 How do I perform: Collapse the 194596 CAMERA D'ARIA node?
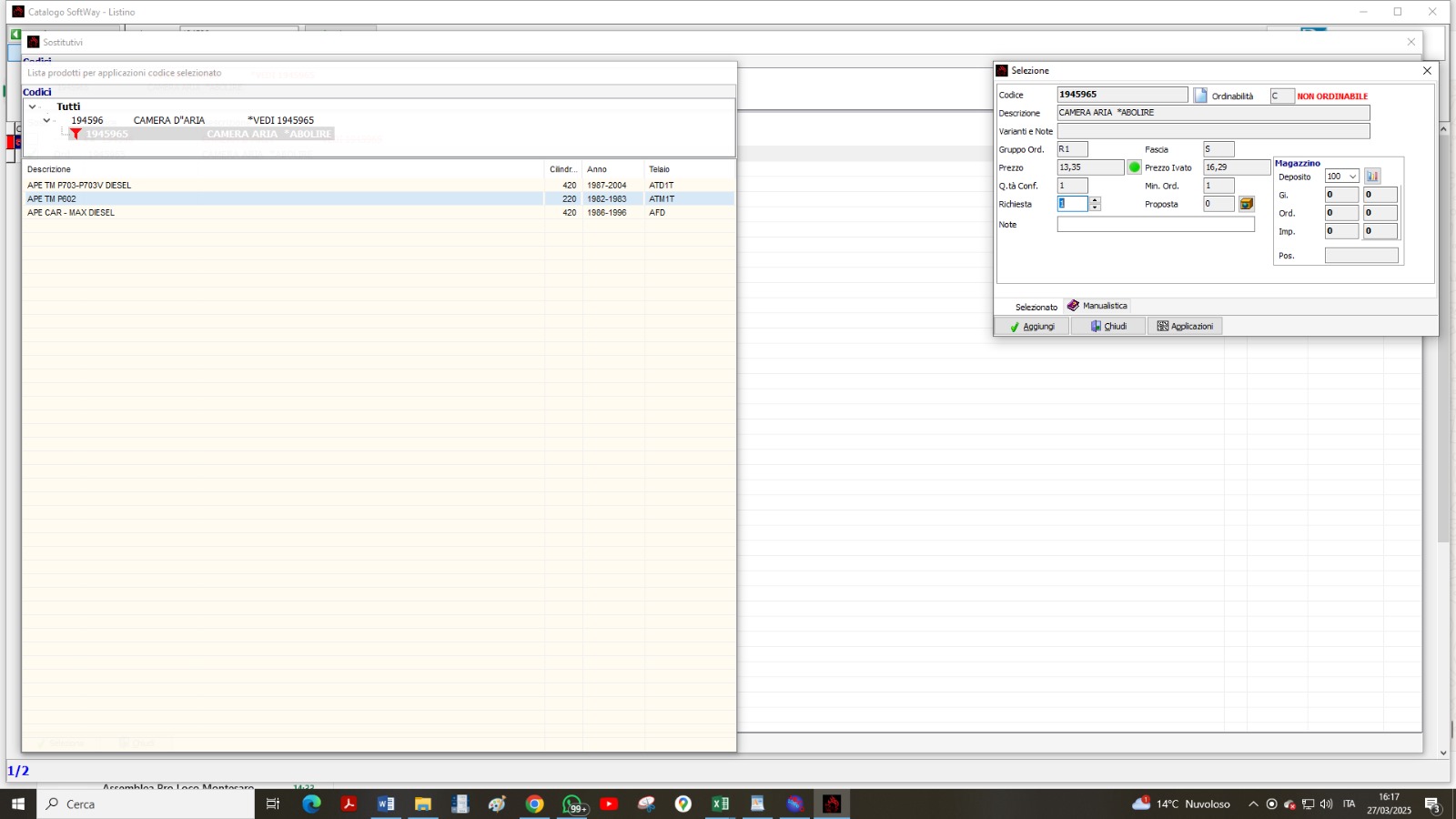[x=47, y=120]
